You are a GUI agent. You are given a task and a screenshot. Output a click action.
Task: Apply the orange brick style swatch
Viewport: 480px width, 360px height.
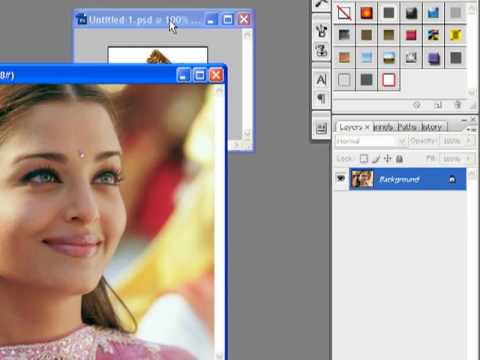point(344,57)
